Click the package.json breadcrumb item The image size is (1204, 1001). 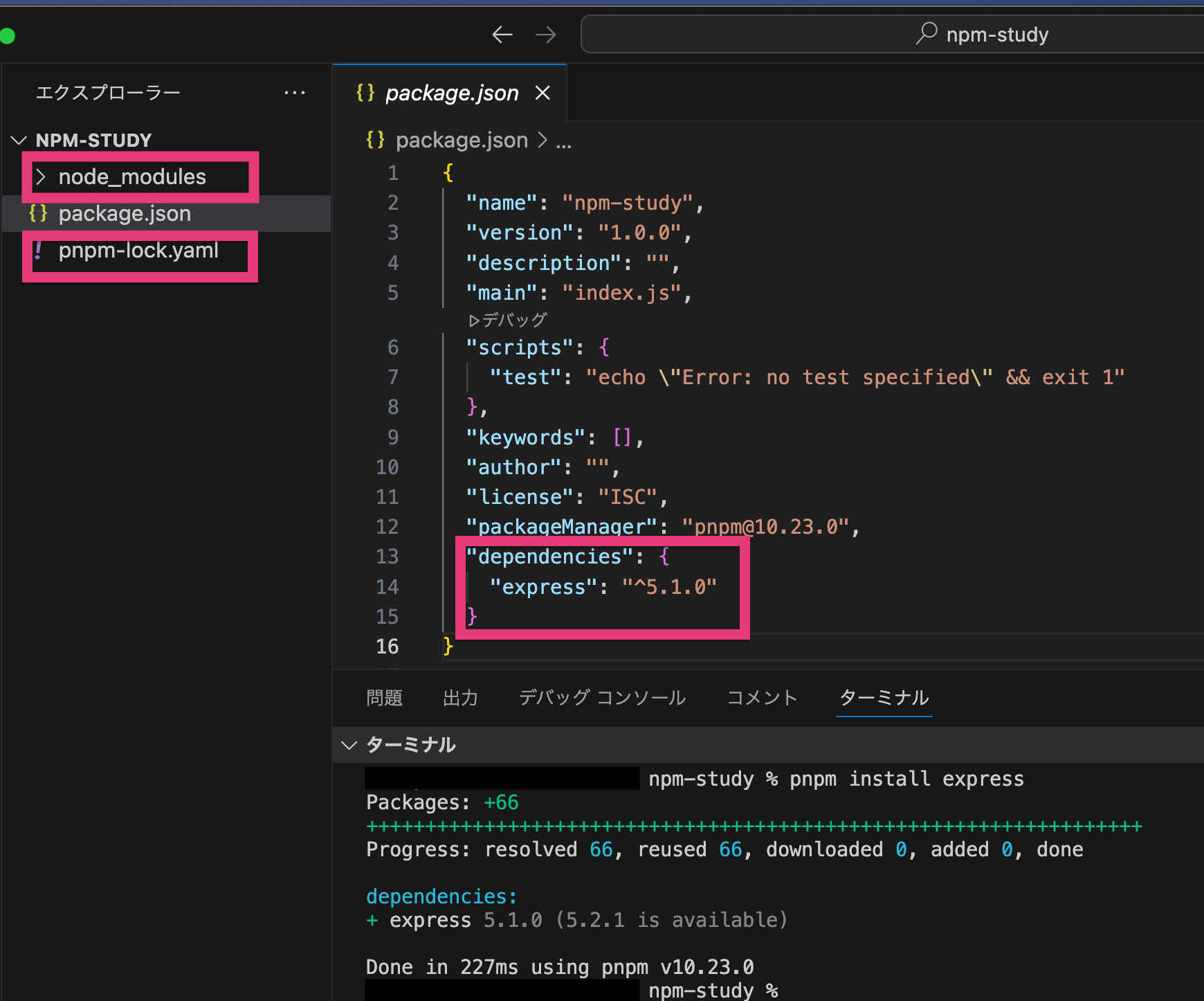pos(461,140)
